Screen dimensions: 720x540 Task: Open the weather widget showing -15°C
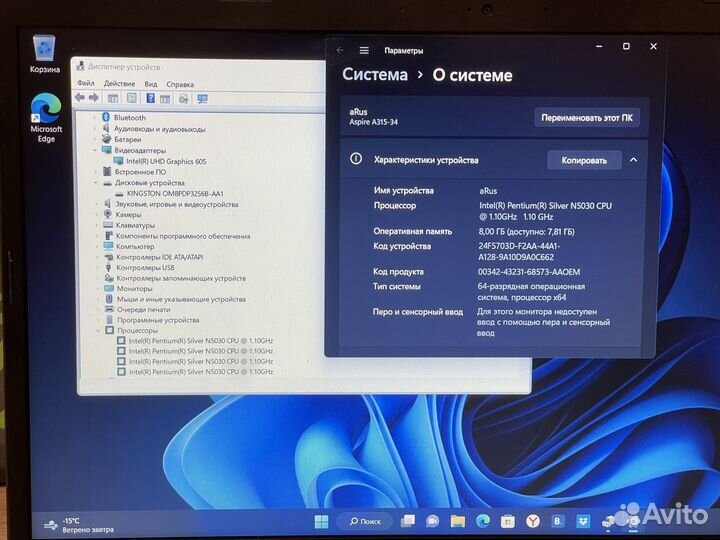[79, 525]
